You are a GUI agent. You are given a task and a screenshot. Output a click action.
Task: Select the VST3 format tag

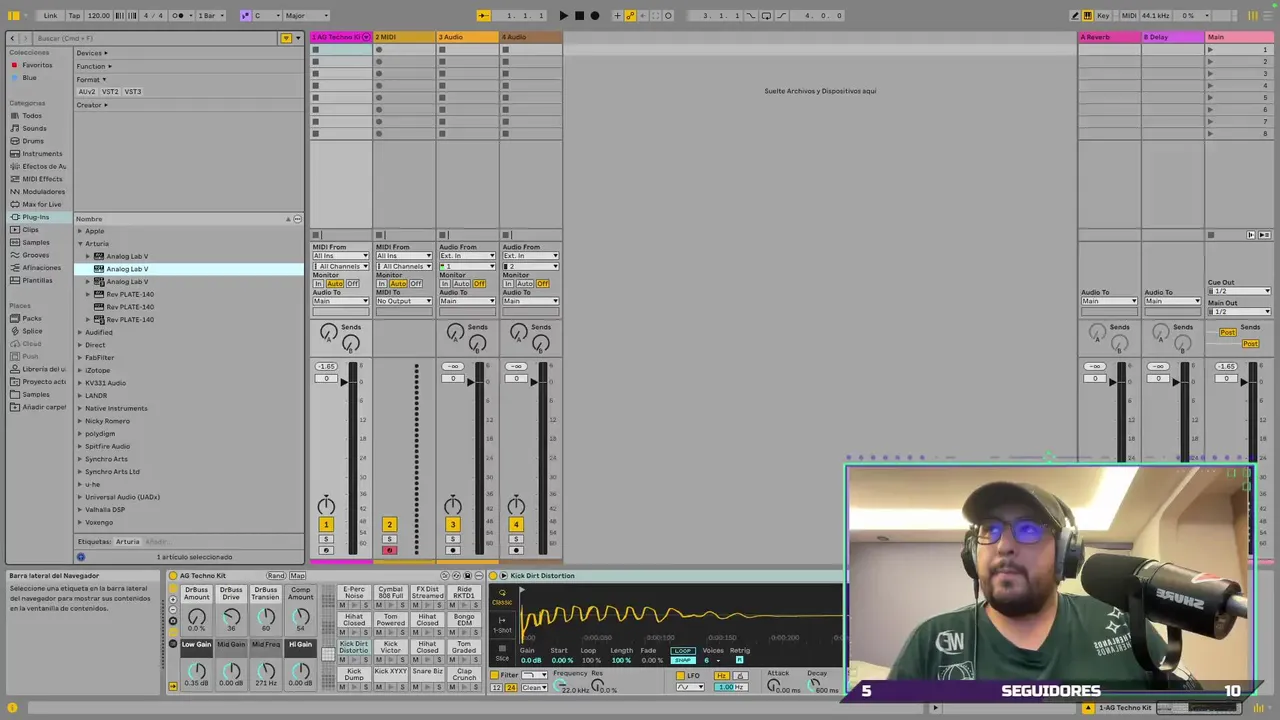(x=133, y=91)
